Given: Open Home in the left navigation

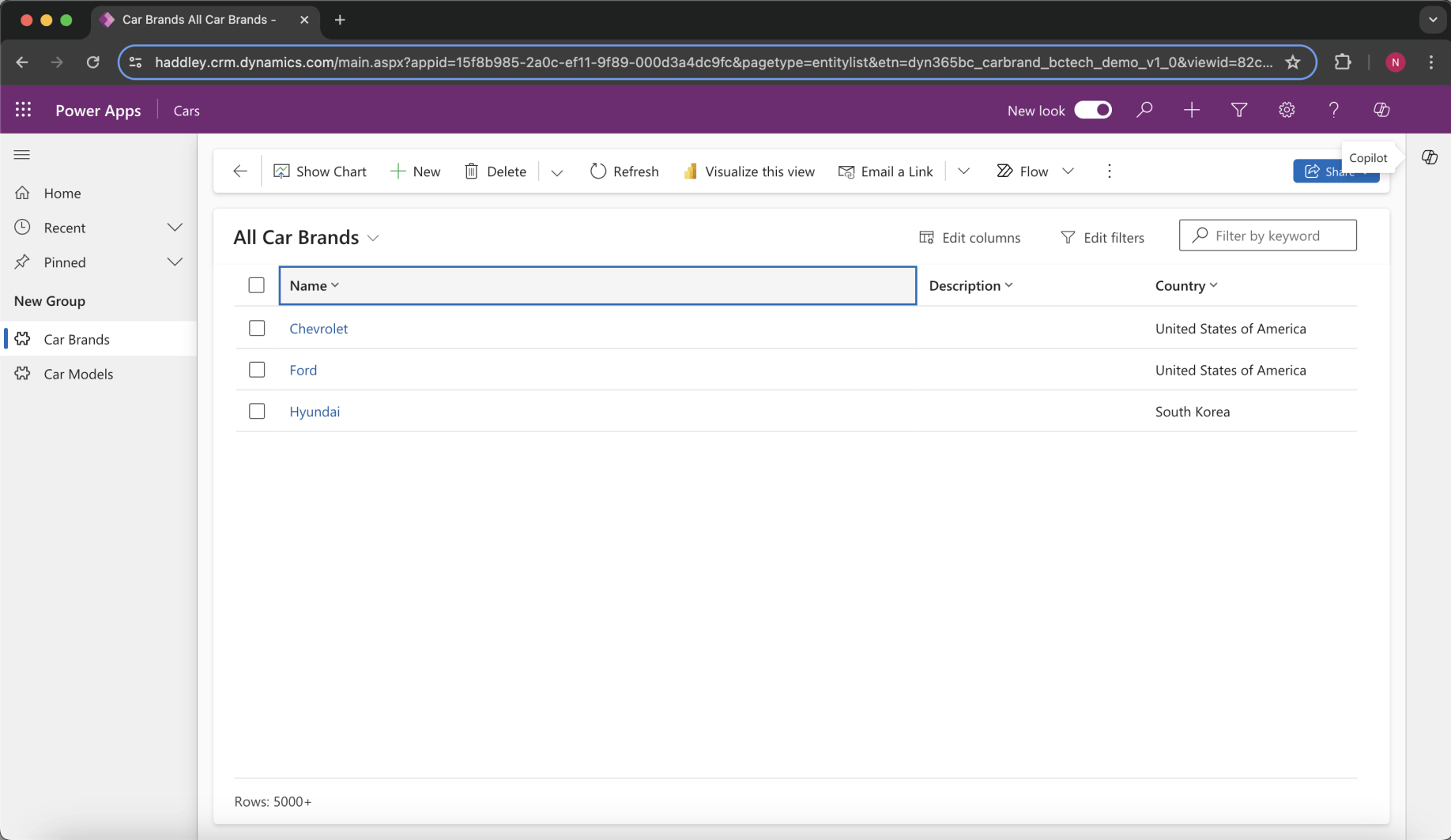Looking at the screenshot, I should (62, 193).
